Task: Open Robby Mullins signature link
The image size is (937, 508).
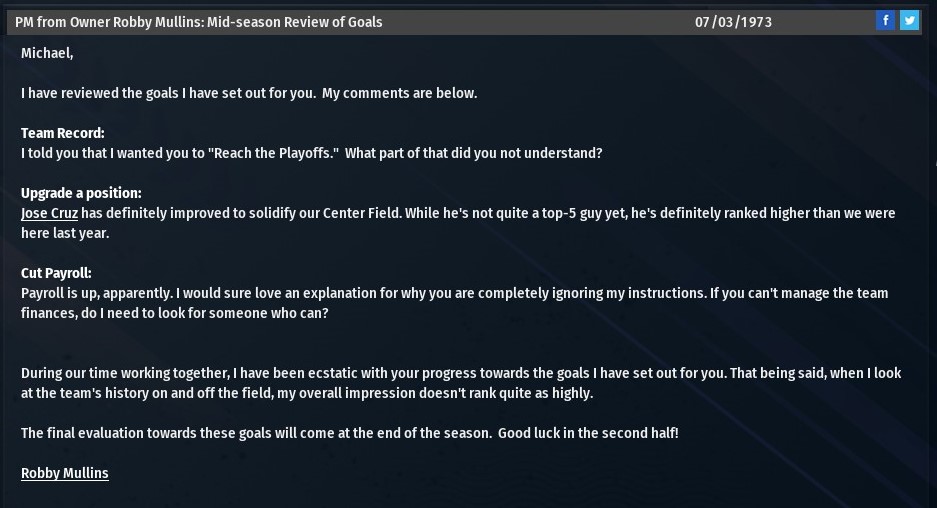Action: [64, 473]
